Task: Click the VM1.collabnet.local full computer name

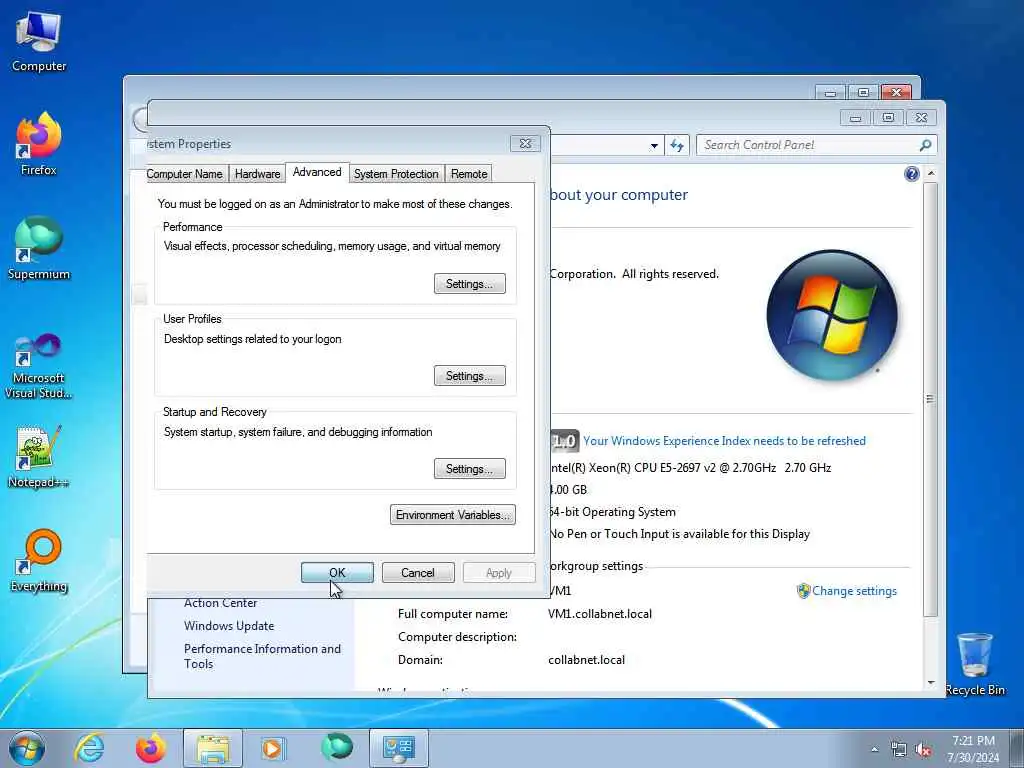Action: pyautogui.click(x=600, y=614)
